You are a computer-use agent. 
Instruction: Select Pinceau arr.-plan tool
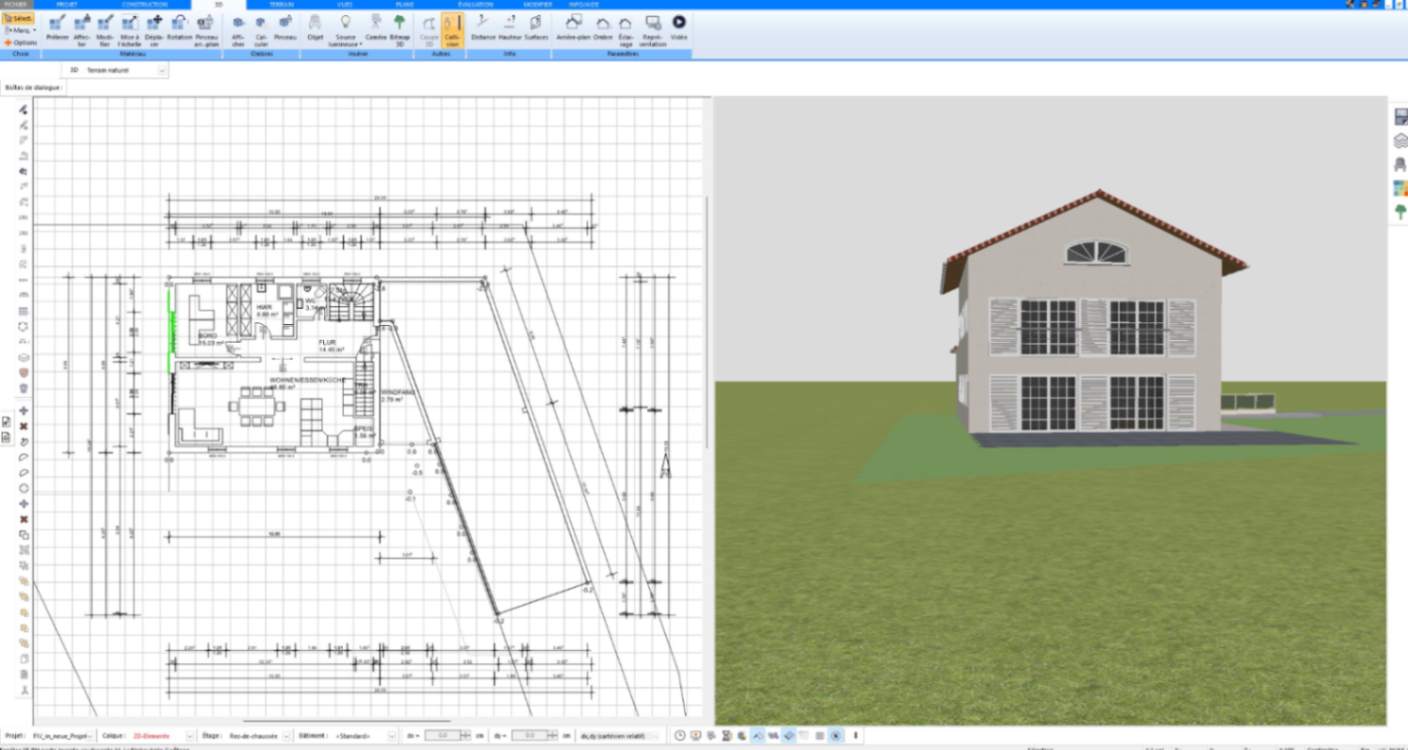[x=206, y=30]
